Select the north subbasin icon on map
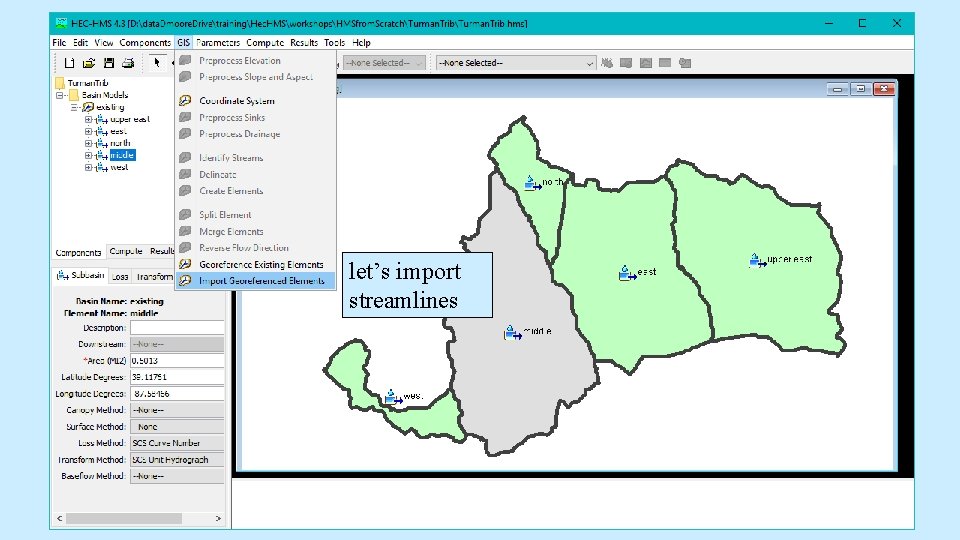This screenshot has width=960, height=540. coord(533,182)
